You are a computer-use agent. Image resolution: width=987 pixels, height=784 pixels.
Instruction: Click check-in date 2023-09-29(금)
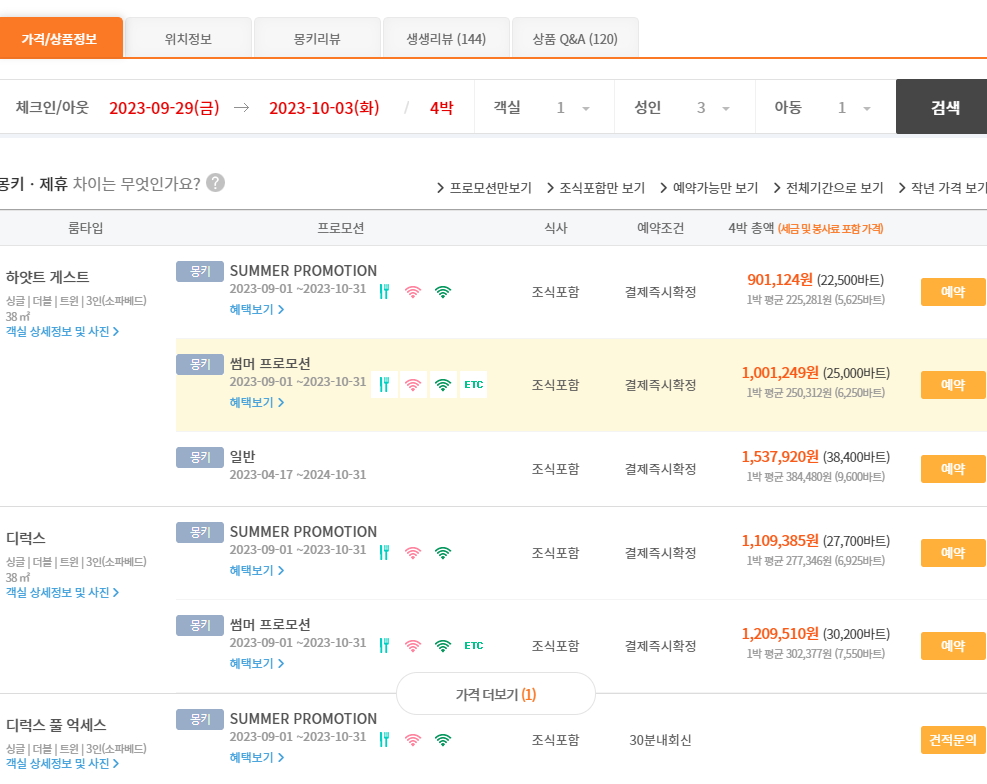[164, 108]
